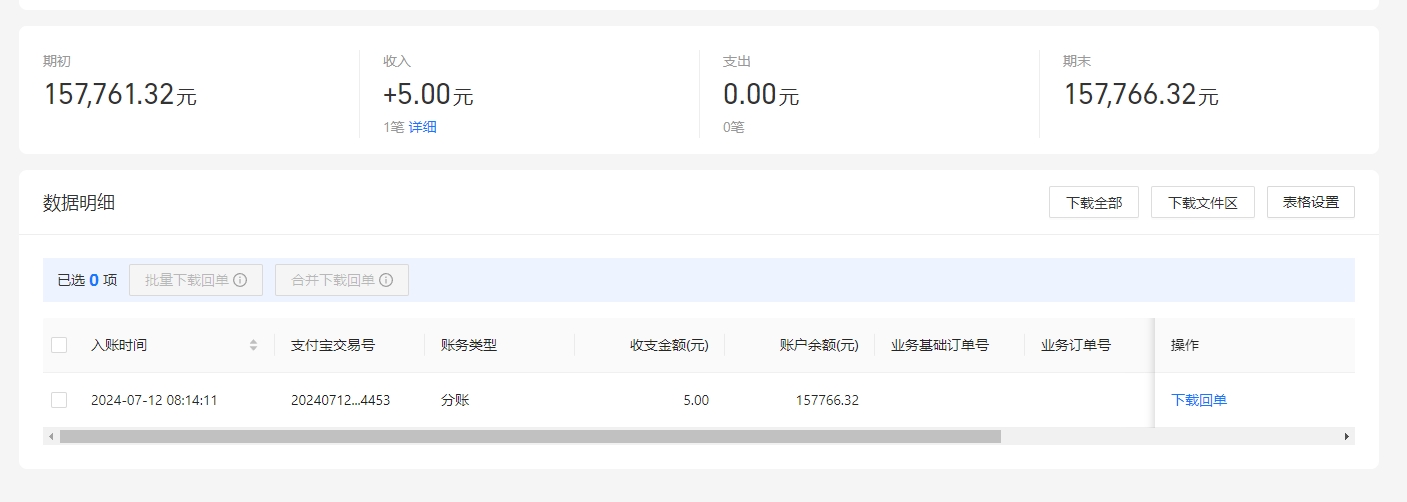Click the 操作 column header
The image size is (1407, 502).
click(1185, 345)
